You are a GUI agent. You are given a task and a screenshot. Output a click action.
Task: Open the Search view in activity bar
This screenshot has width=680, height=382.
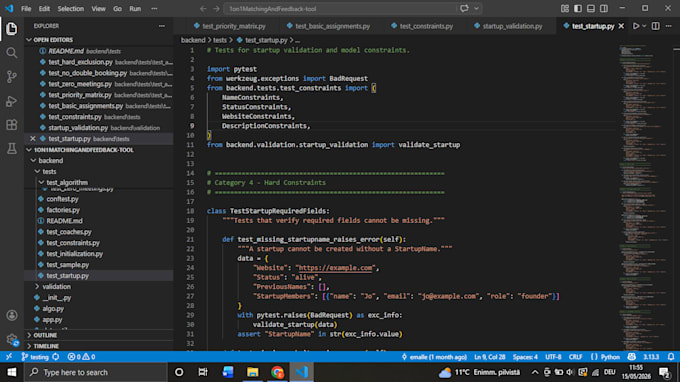pos(12,53)
